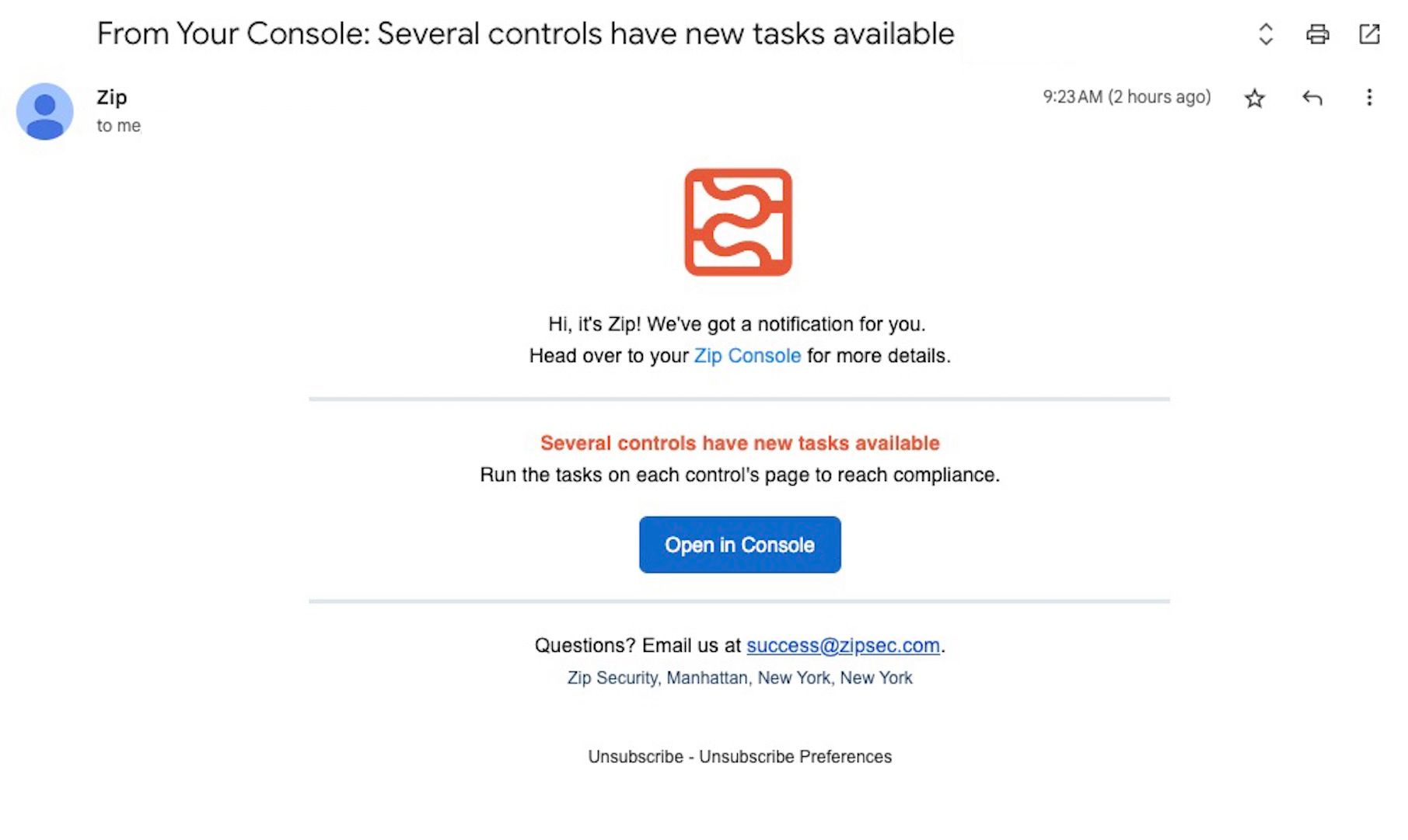Expand the "to me" recipient details
Viewport: 1408px width, 840px height.
click(118, 126)
